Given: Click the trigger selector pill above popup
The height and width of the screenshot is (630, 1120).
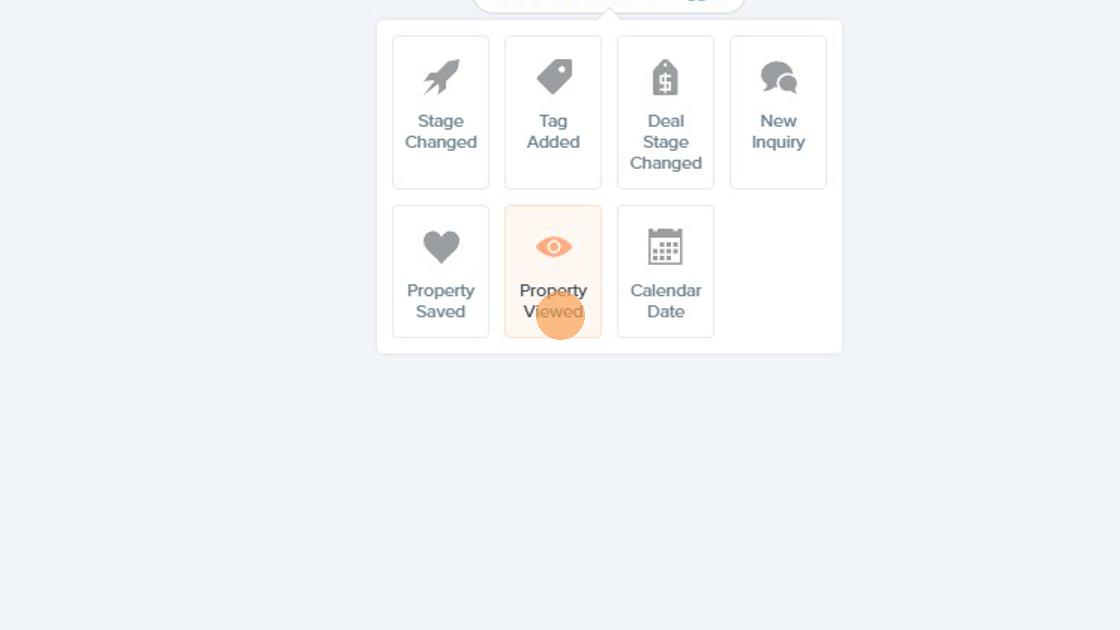Looking at the screenshot, I should 609,5.
